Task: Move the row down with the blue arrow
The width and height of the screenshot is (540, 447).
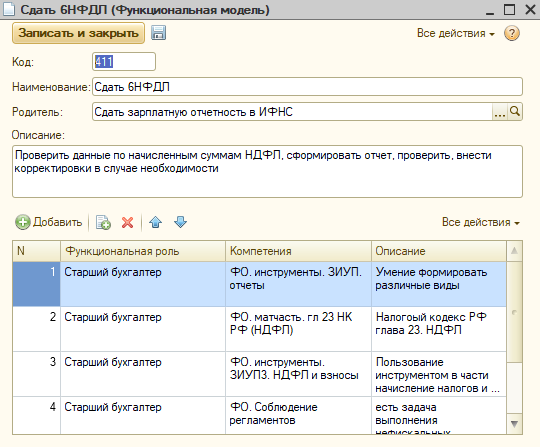Action: pyautogui.click(x=180, y=222)
